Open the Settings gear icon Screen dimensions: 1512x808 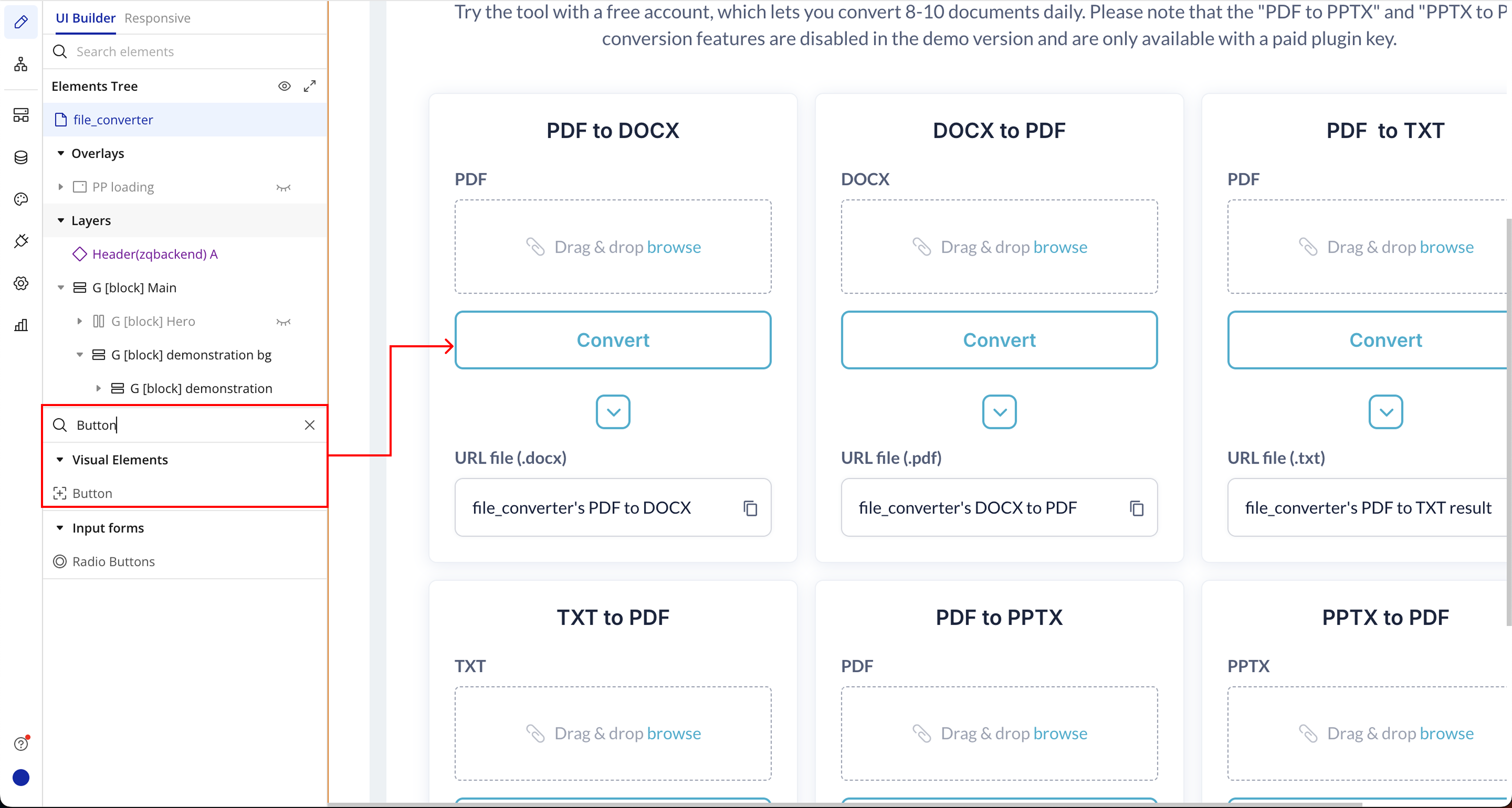point(21,283)
